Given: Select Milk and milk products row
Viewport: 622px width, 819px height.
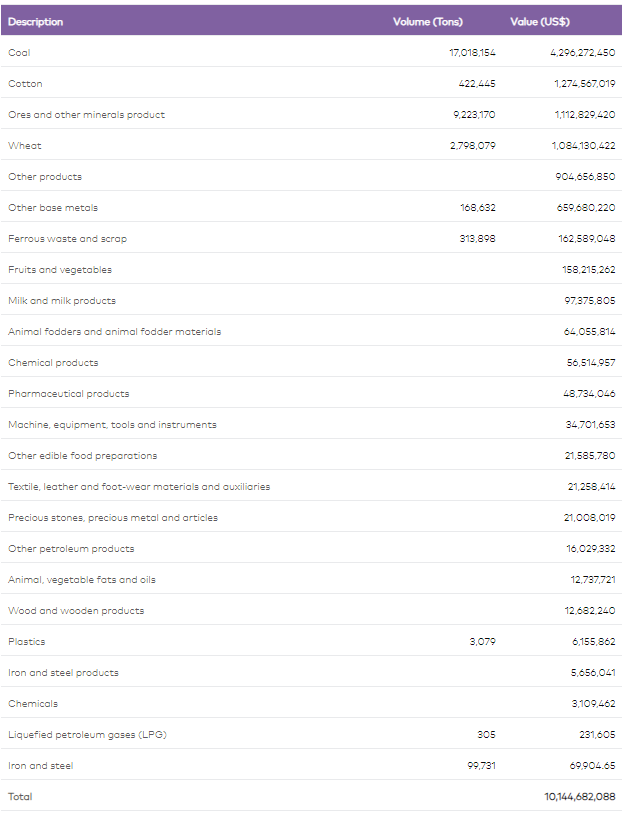Looking at the screenshot, I should 311,300.
